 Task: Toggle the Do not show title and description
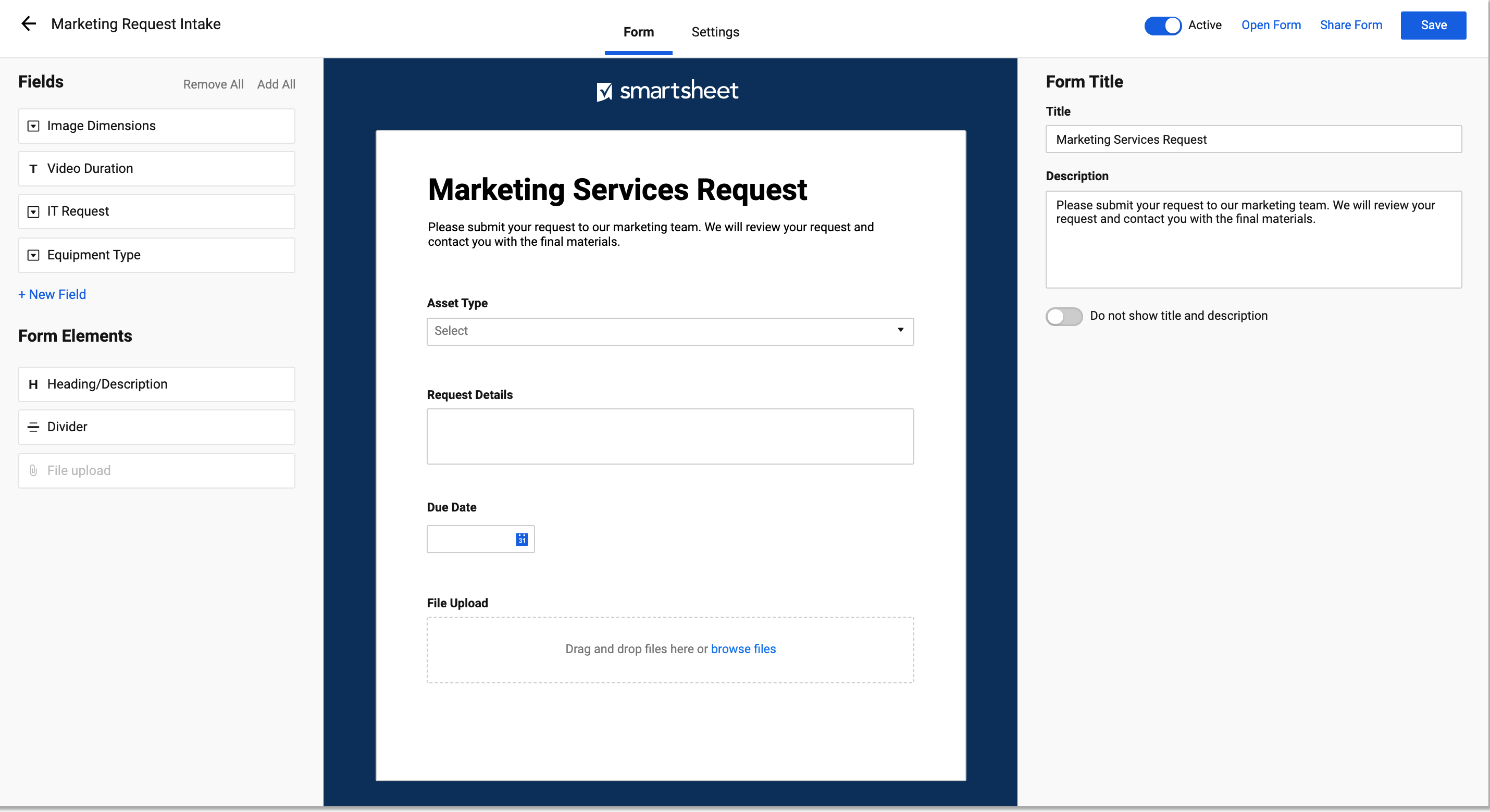[x=1063, y=316]
